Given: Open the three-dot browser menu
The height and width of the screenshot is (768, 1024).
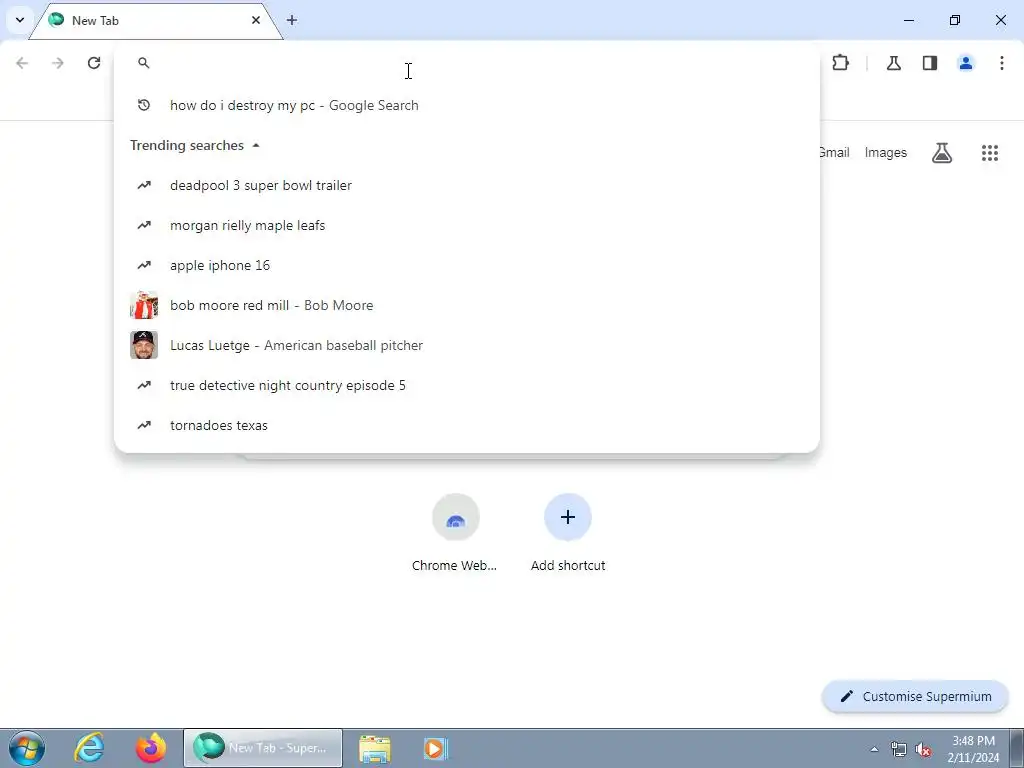Looking at the screenshot, I should point(1002,63).
